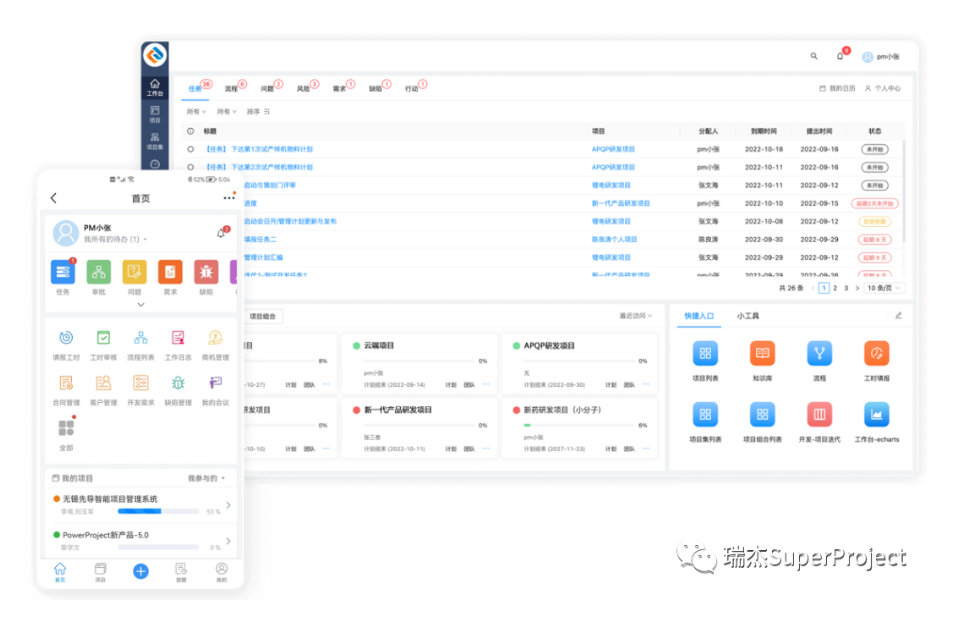Open the 个人中心 link
Viewport: 967px width, 641px height.
tap(883, 88)
